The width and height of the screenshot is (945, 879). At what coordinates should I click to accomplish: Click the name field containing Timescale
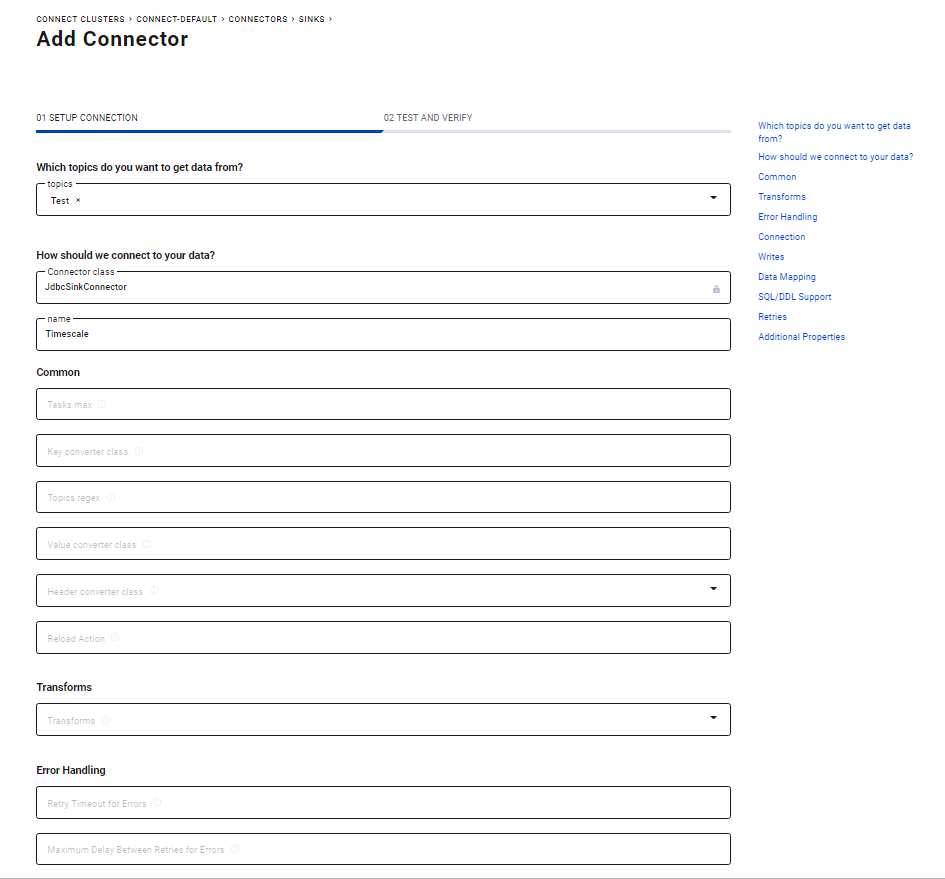(383, 335)
